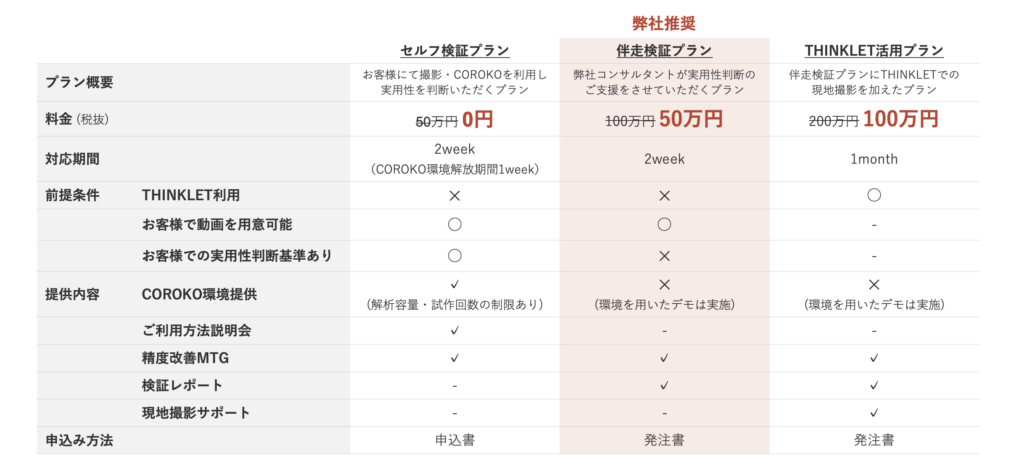The image size is (1024, 466).
Task: Select the セルフ検証プラン column header
Action: click(x=454, y=50)
